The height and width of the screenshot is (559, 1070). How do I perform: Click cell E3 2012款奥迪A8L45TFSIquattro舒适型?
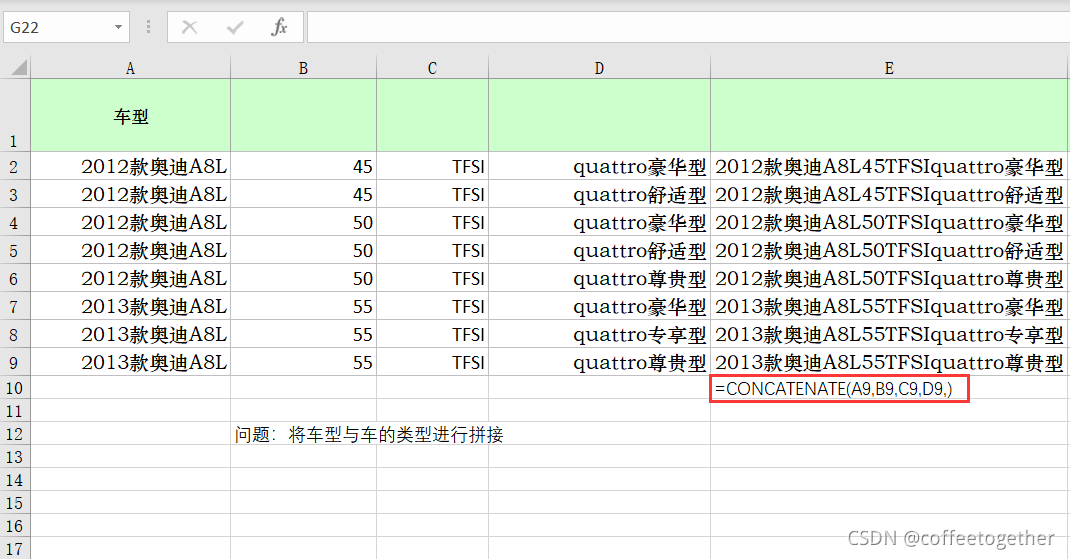889,195
